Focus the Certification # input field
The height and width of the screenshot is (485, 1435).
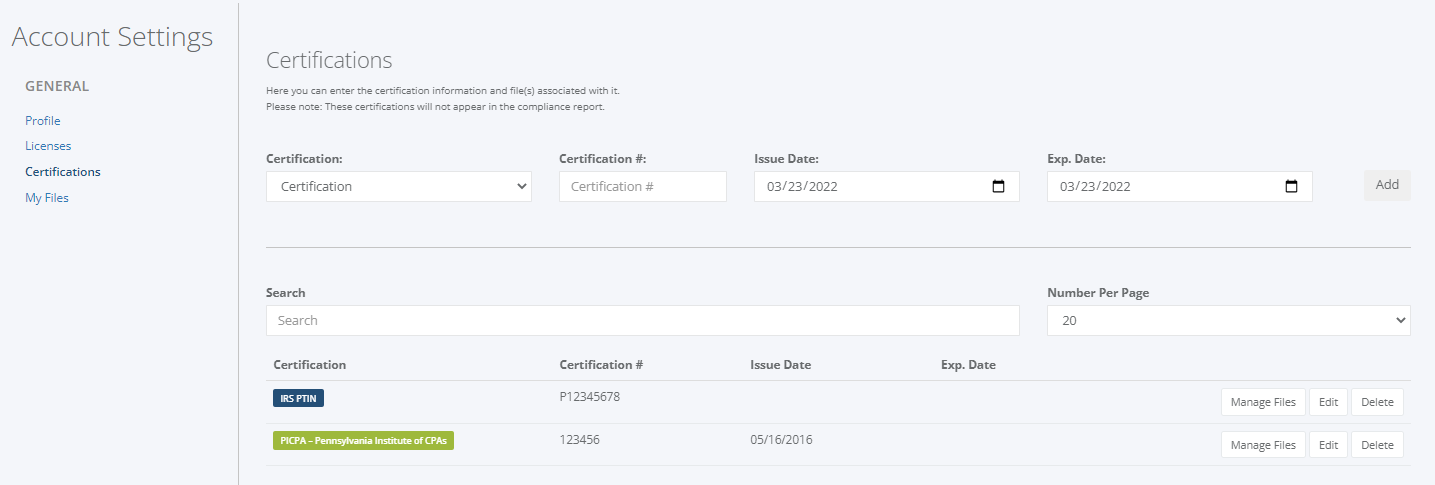(643, 186)
